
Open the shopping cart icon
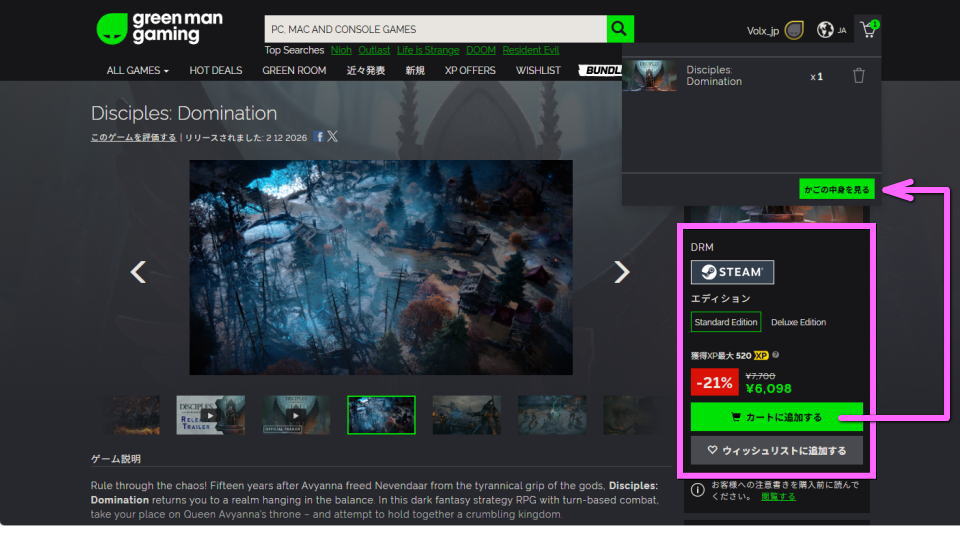pyautogui.click(x=868, y=30)
